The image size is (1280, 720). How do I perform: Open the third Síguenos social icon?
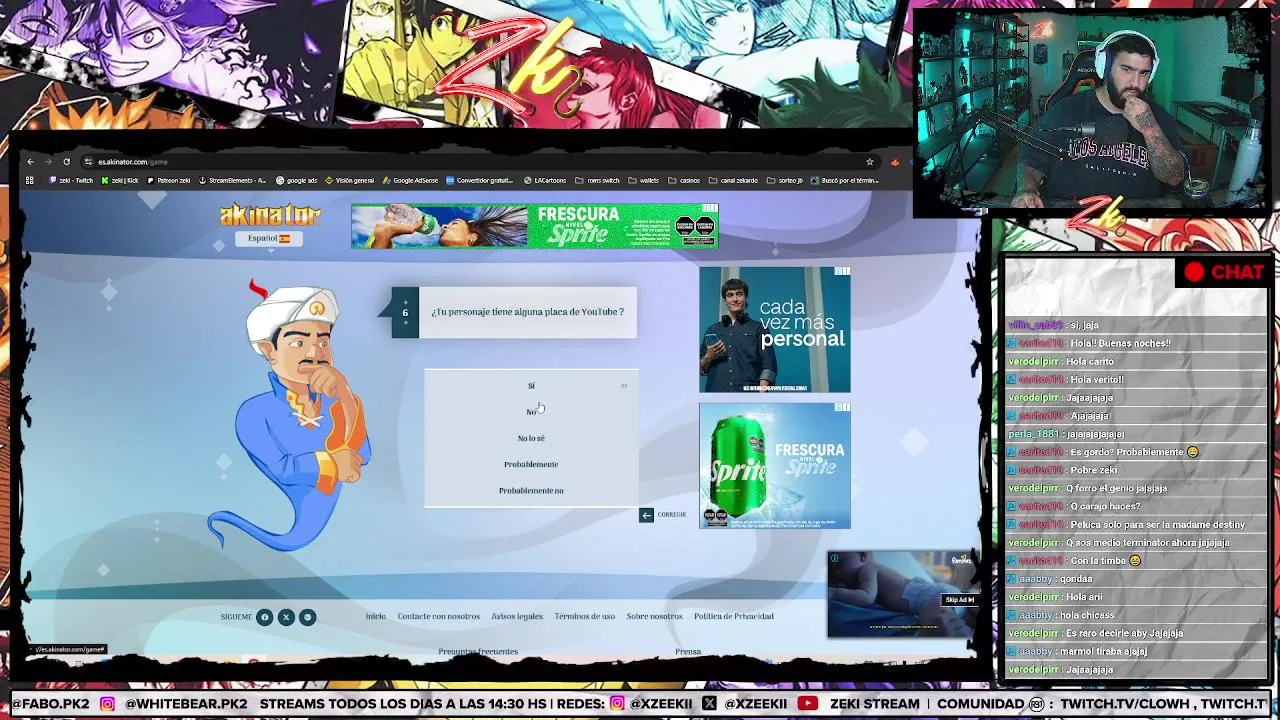point(307,617)
